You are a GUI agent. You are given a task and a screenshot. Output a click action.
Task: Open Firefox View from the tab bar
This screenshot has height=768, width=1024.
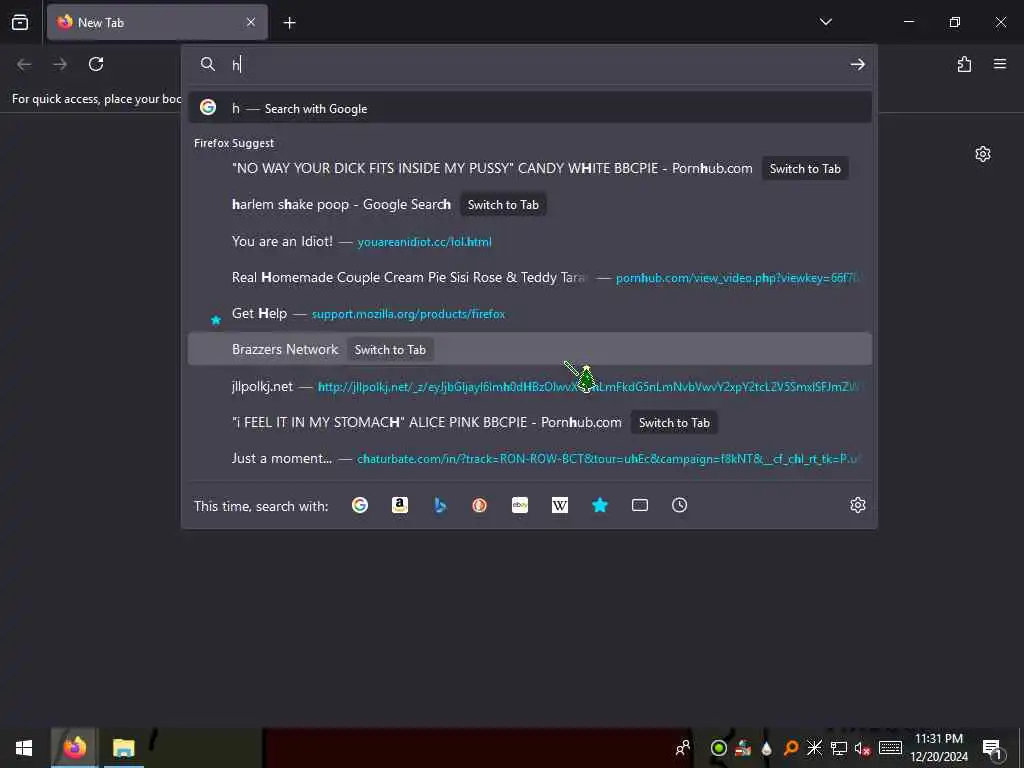pos(20,22)
